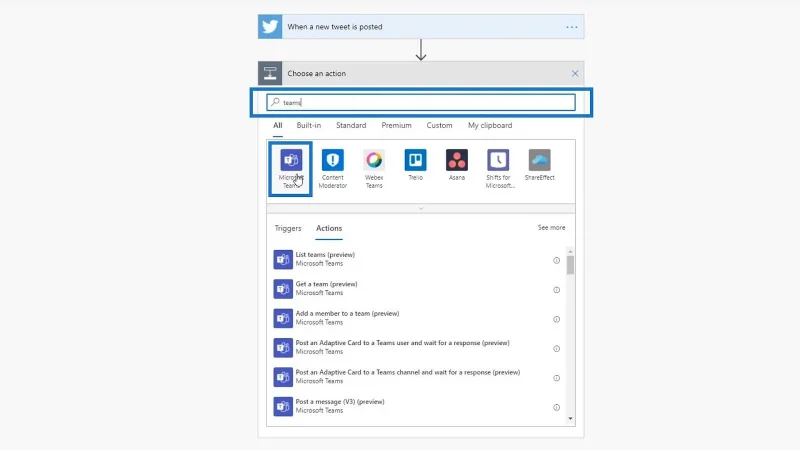Click the search magnifier icon
Image resolution: width=800 pixels, height=450 pixels.
(x=276, y=102)
